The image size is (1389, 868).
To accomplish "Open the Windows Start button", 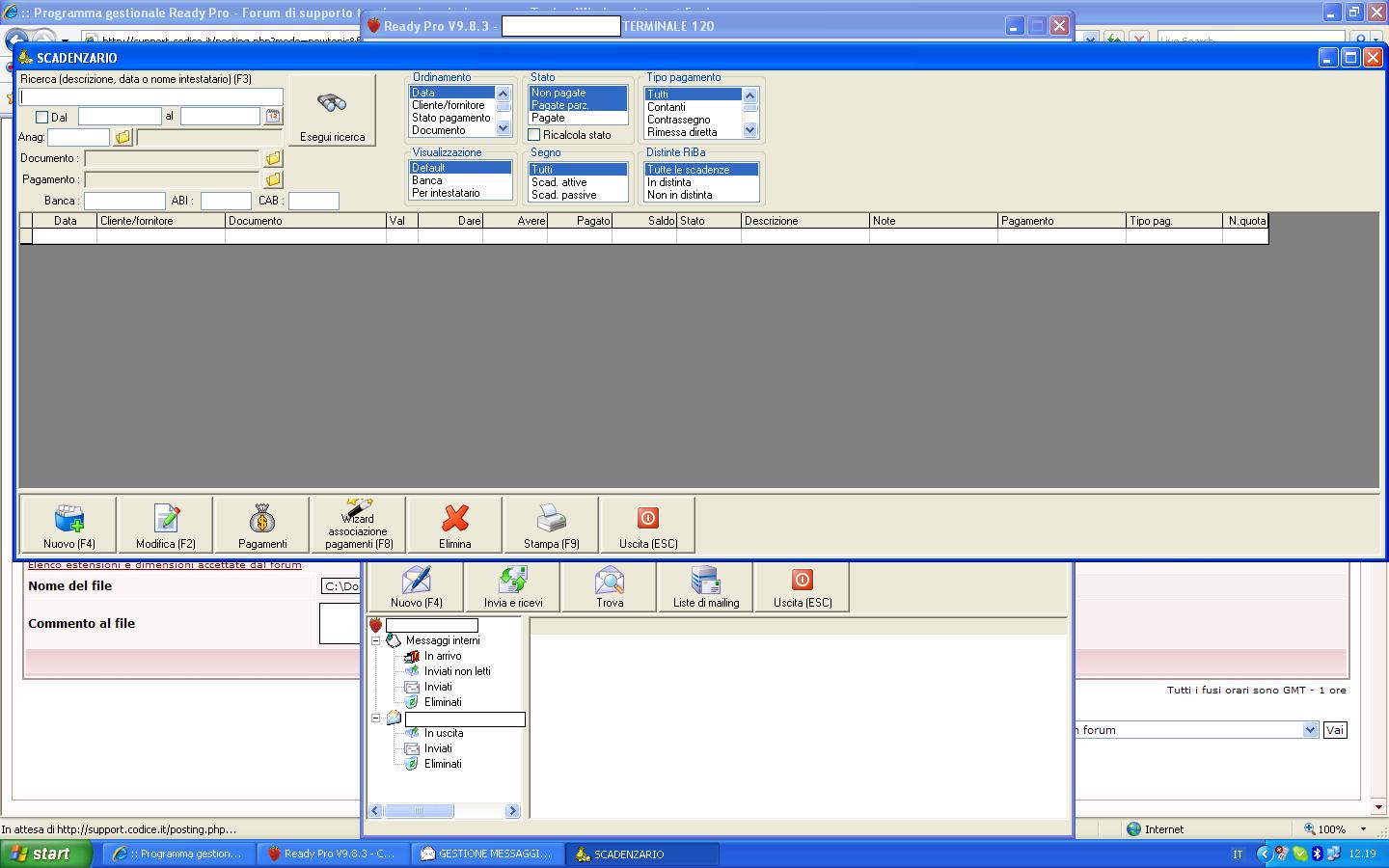I will (x=46, y=854).
